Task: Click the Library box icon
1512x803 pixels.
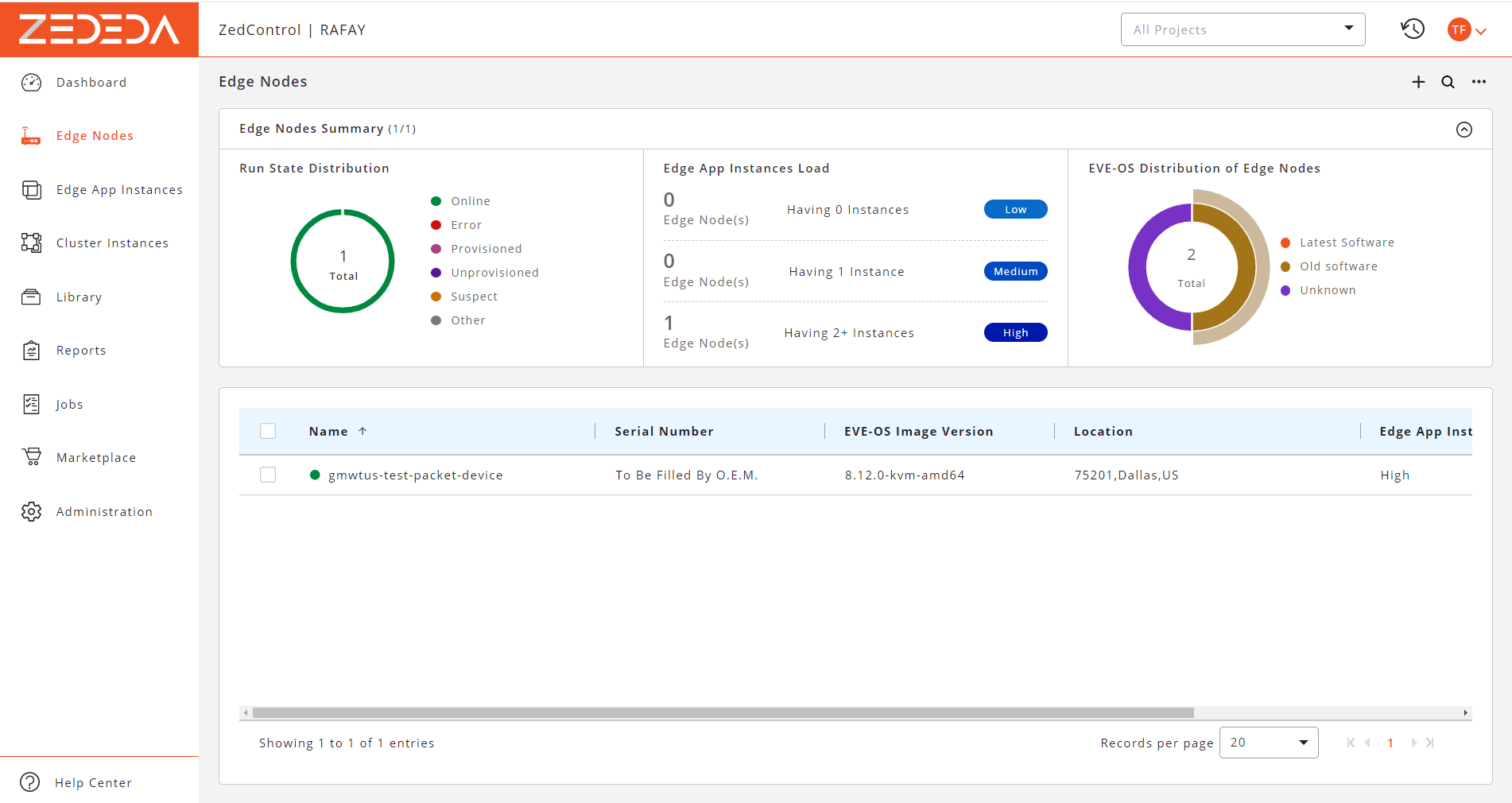Action: tap(31, 297)
